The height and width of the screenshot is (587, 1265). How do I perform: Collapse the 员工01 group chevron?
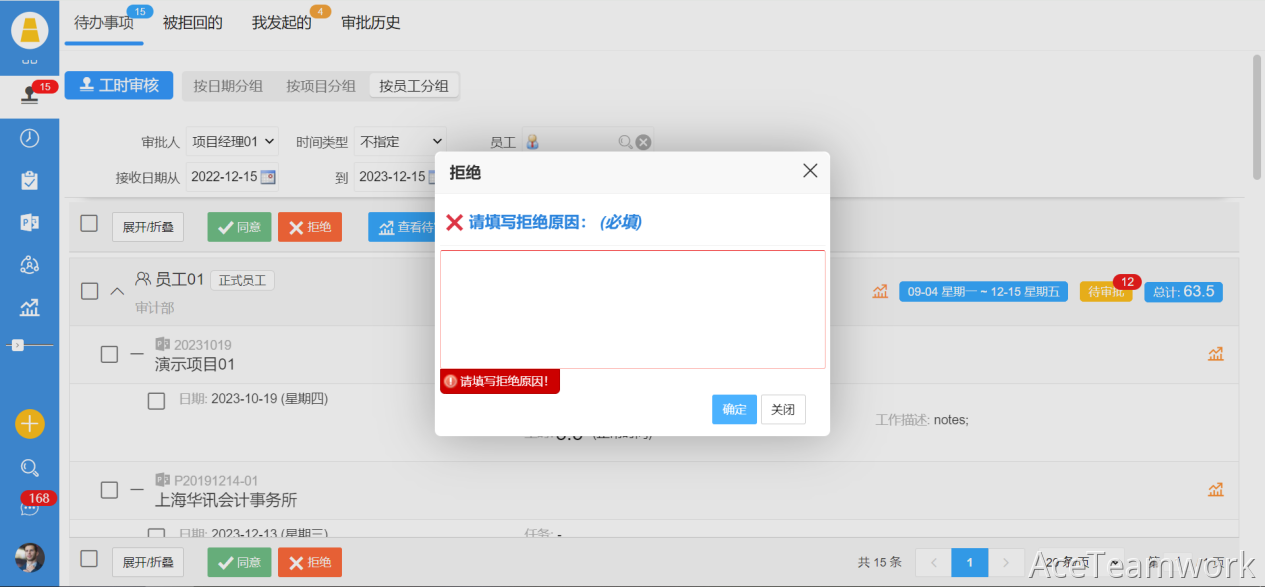point(117,291)
